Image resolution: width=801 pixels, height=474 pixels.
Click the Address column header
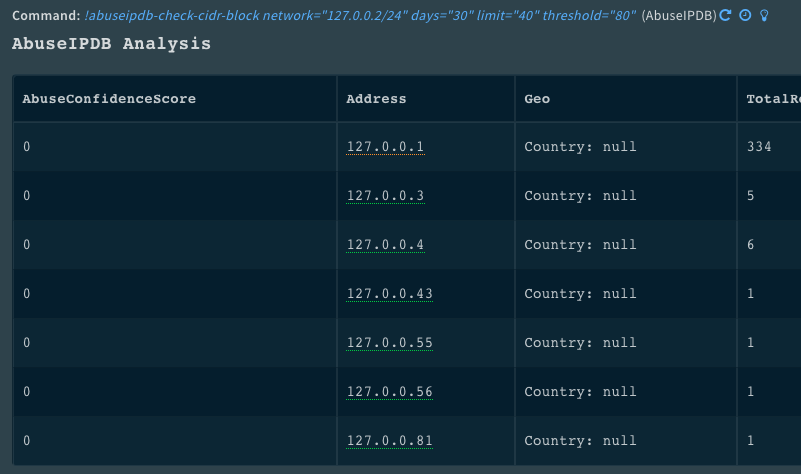tap(376, 99)
